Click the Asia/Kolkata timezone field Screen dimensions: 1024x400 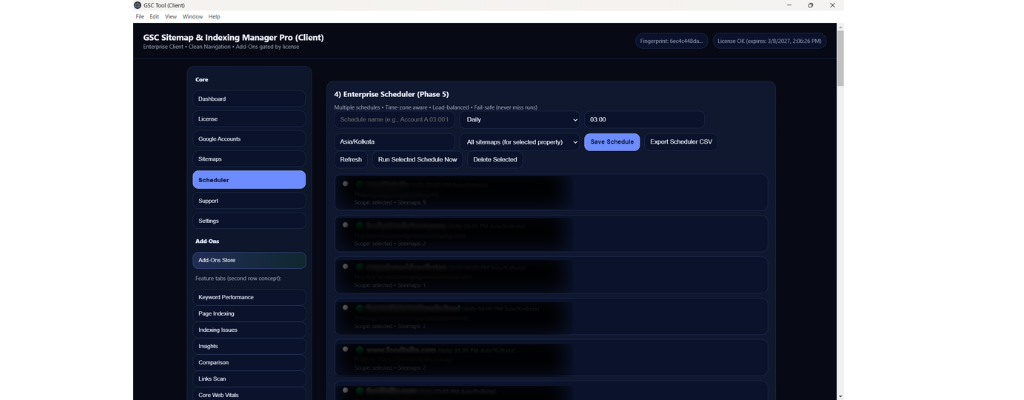coord(395,142)
